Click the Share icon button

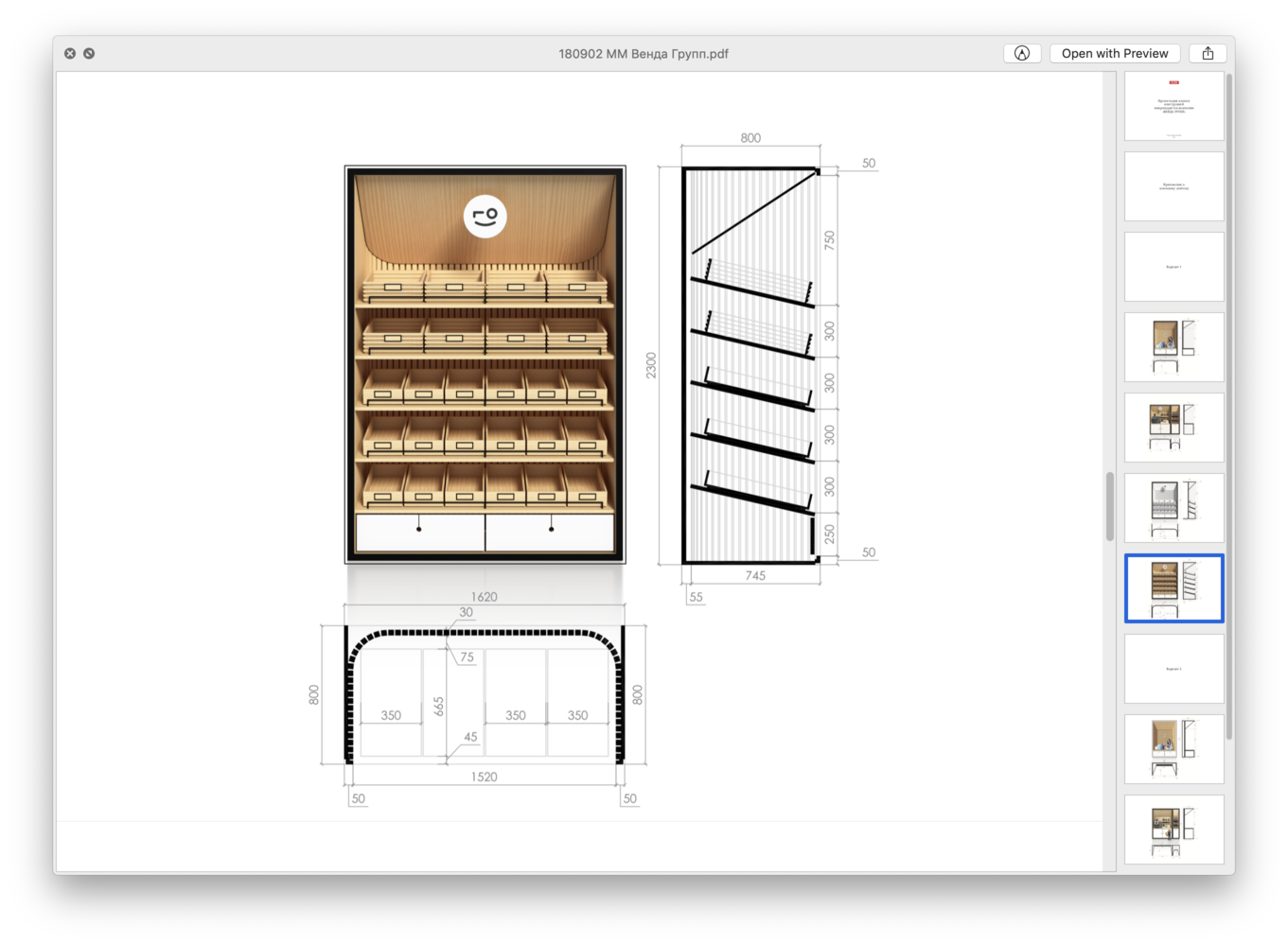pos(1208,54)
